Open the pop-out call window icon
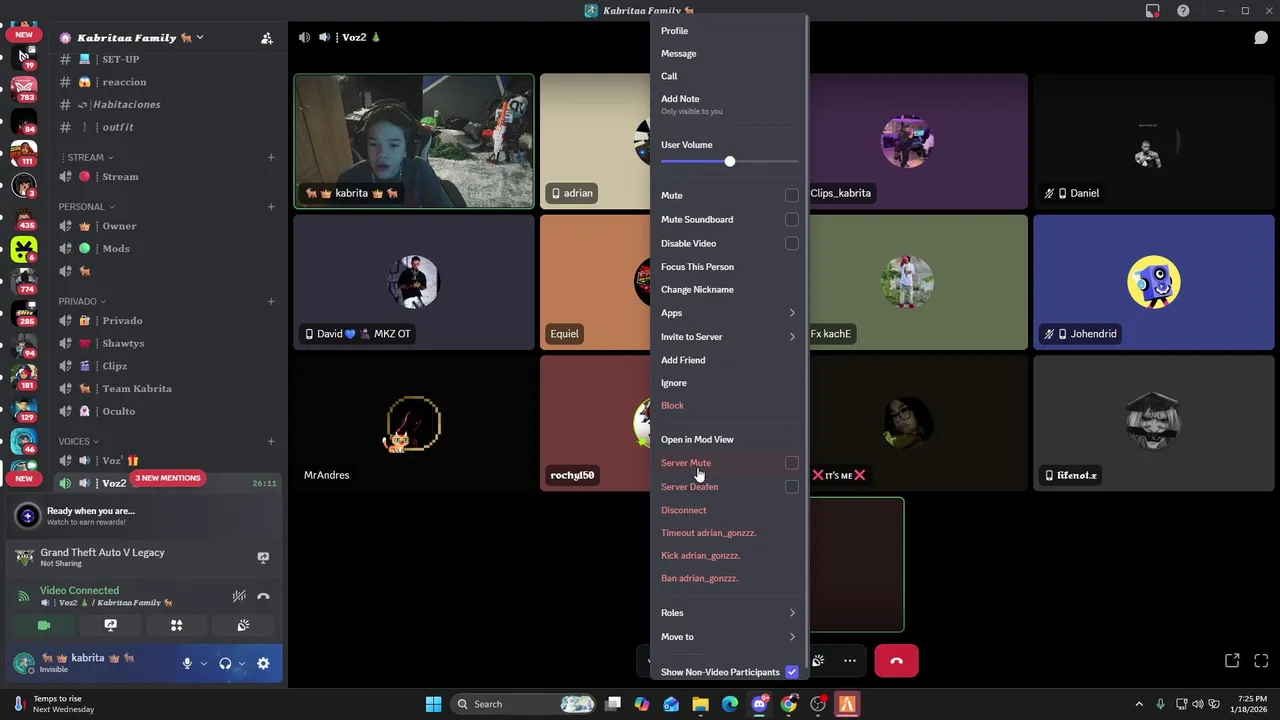 (x=1232, y=661)
